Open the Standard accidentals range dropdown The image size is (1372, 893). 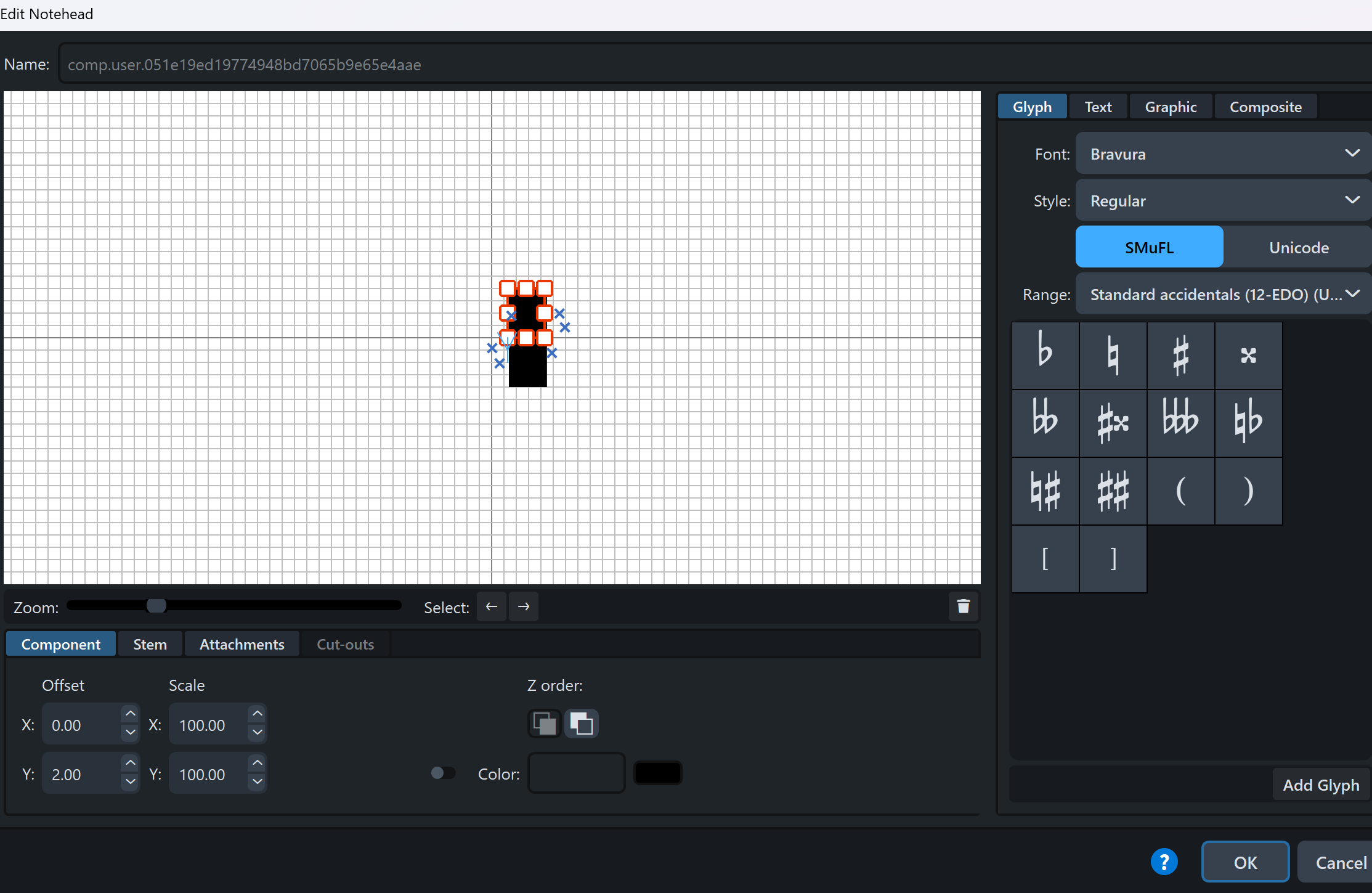pos(1223,294)
